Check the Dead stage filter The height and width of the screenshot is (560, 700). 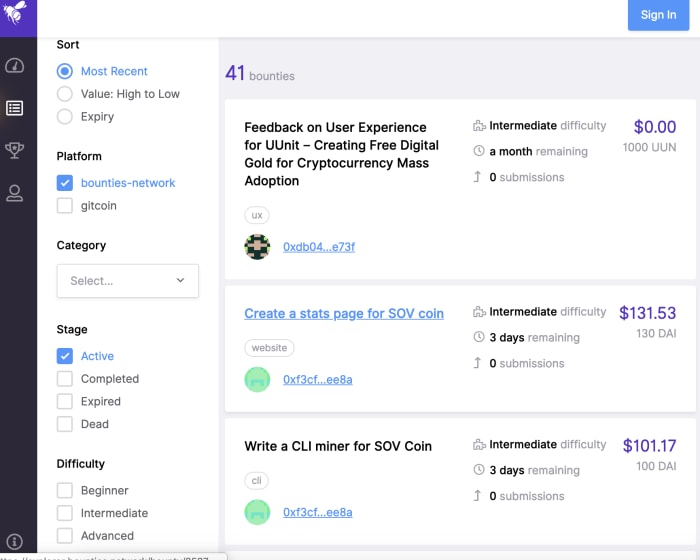point(65,424)
